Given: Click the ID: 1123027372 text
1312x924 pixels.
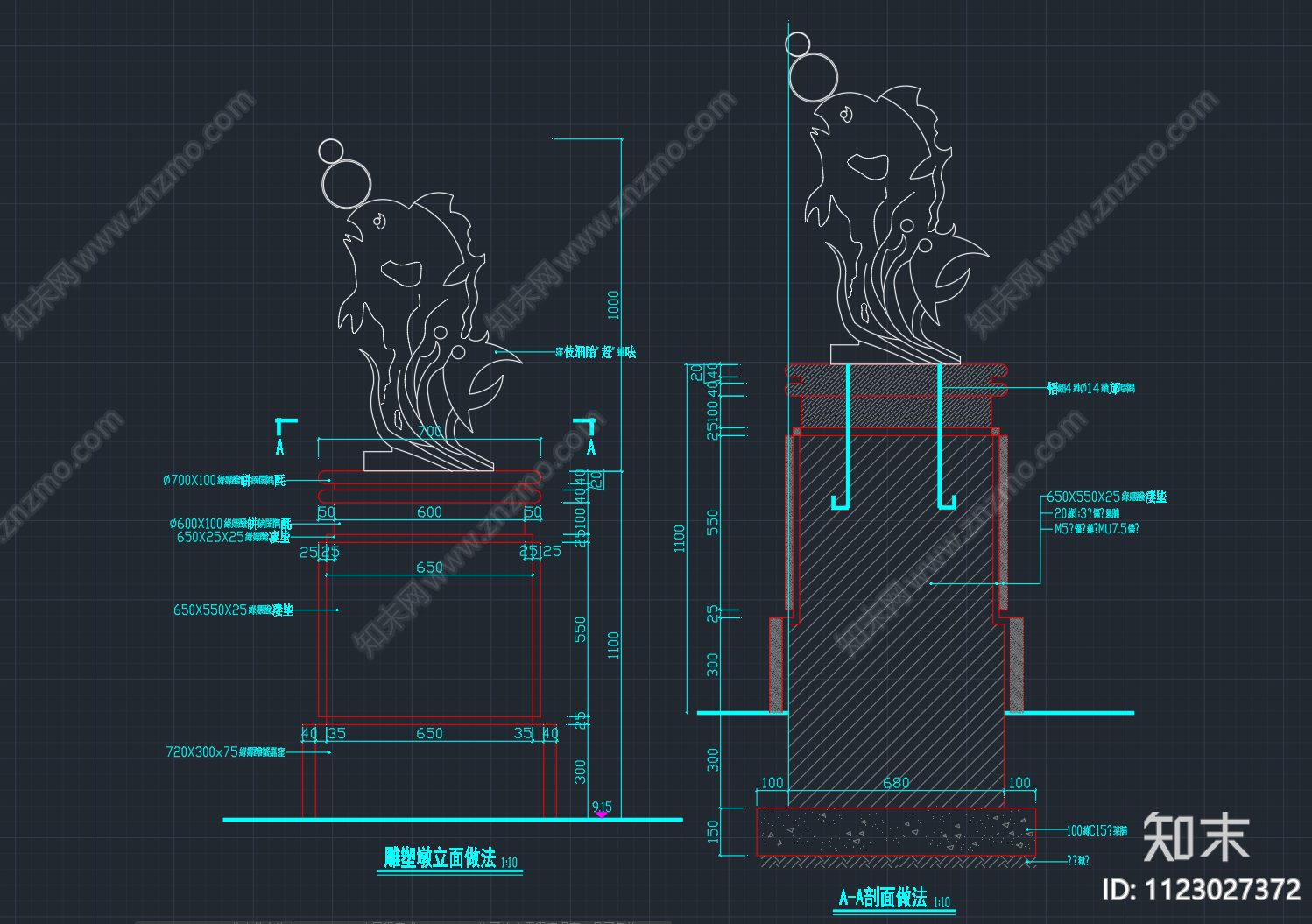Looking at the screenshot, I should point(1201,890).
